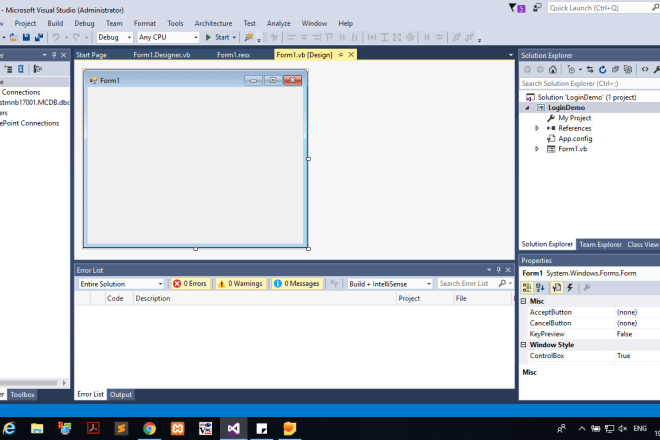Image resolution: width=660 pixels, height=440 pixels.
Task: Switch to the Team Explorer tab
Action: (x=600, y=244)
